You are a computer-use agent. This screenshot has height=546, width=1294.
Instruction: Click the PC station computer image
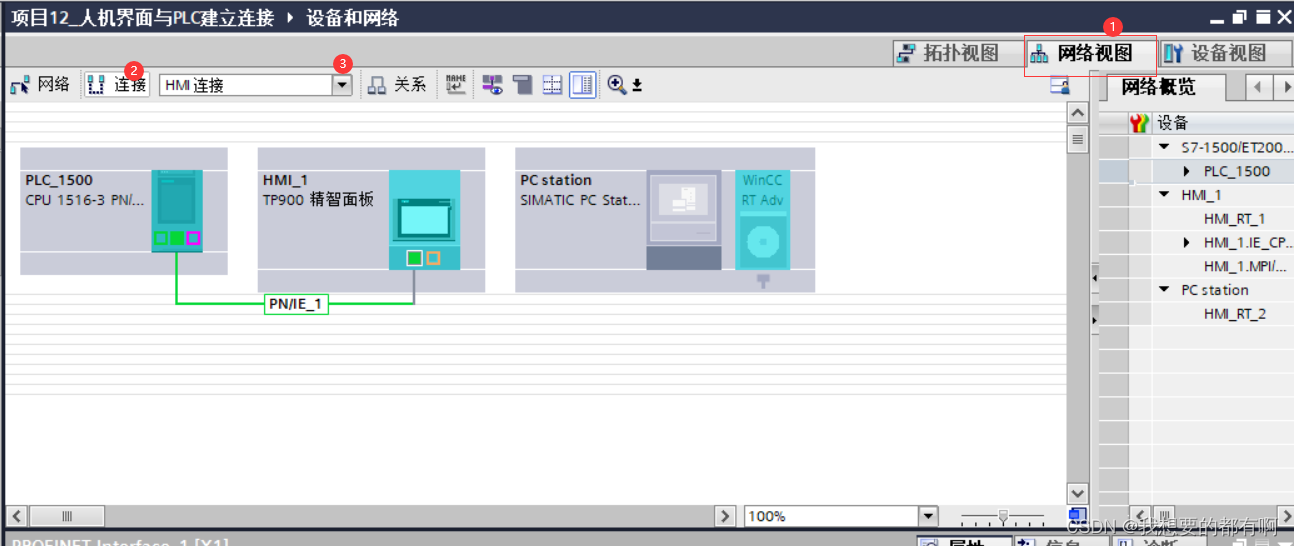[x=683, y=219]
